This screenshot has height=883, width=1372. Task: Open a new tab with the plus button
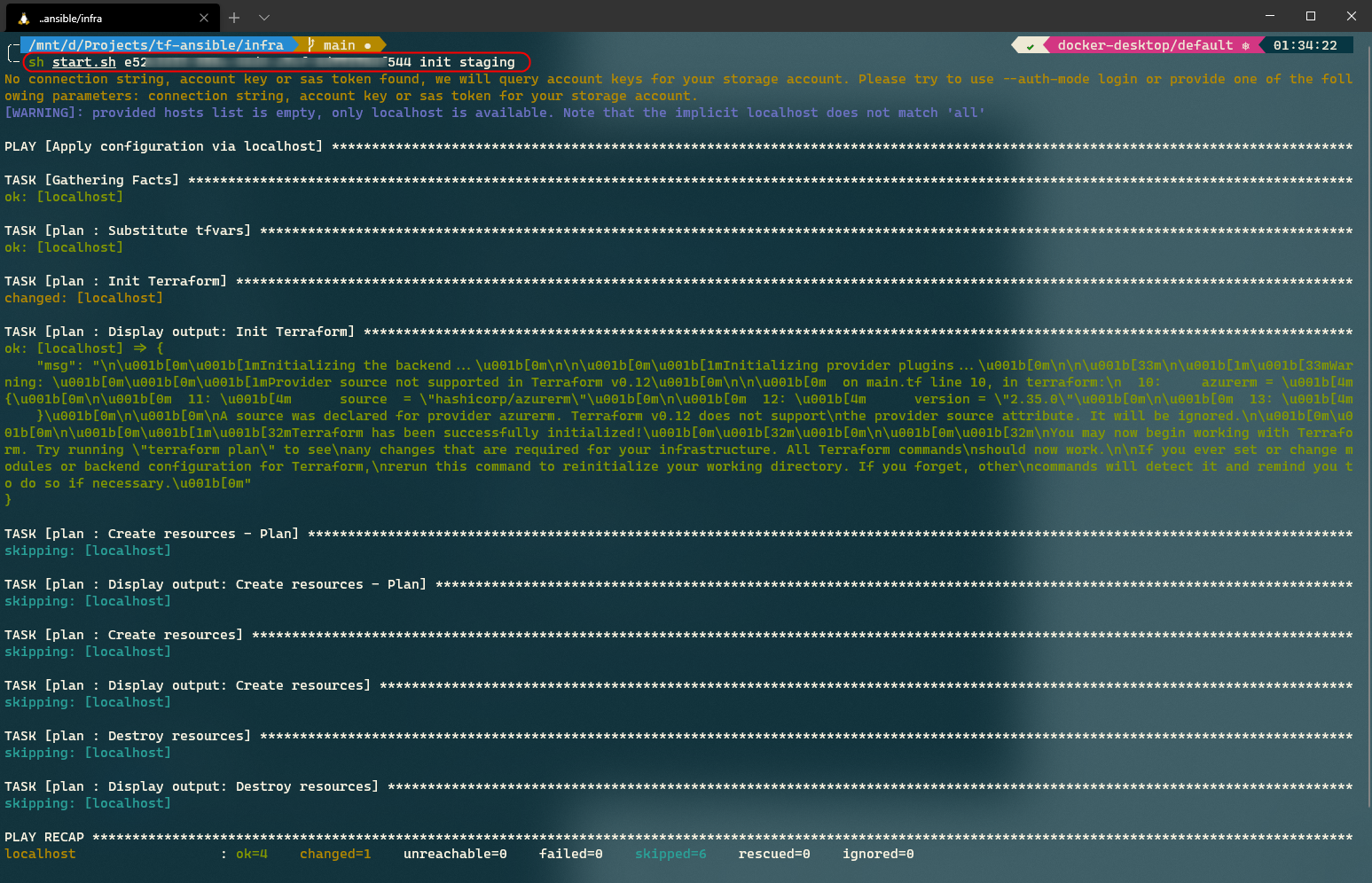(x=234, y=18)
